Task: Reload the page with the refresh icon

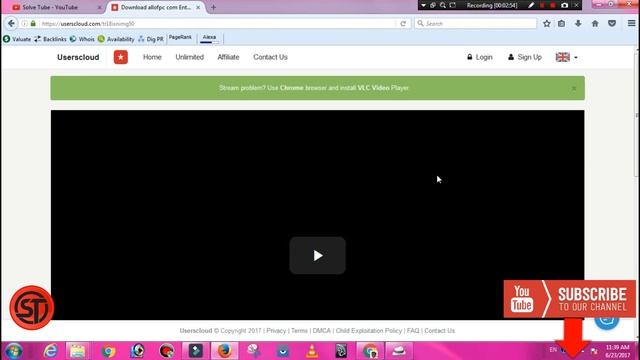Action: coord(403,24)
